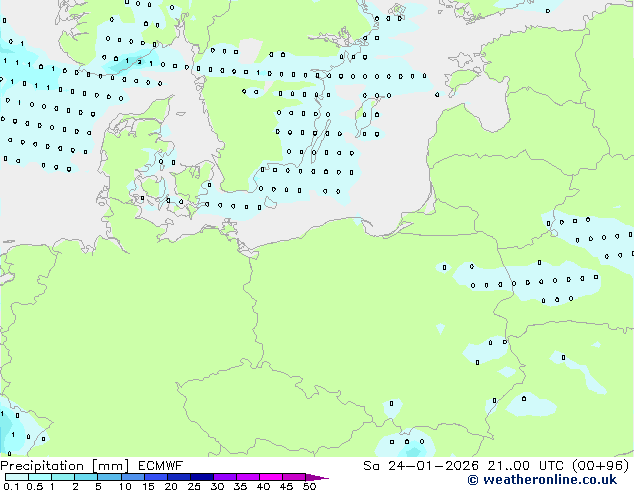
Task: Click the '[mm]' unit label
Action: pyautogui.click(x=111, y=466)
